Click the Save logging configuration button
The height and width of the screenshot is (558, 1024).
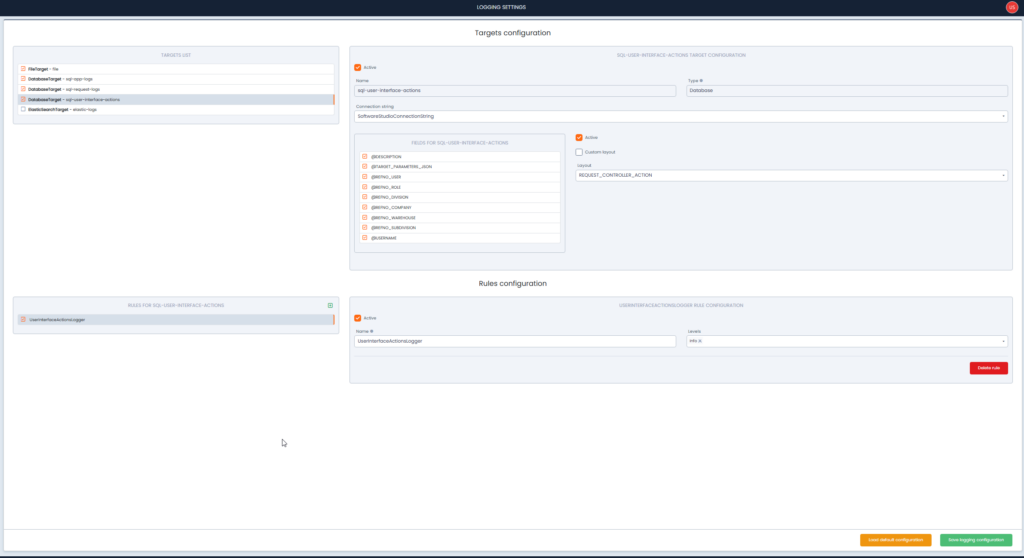click(975, 540)
